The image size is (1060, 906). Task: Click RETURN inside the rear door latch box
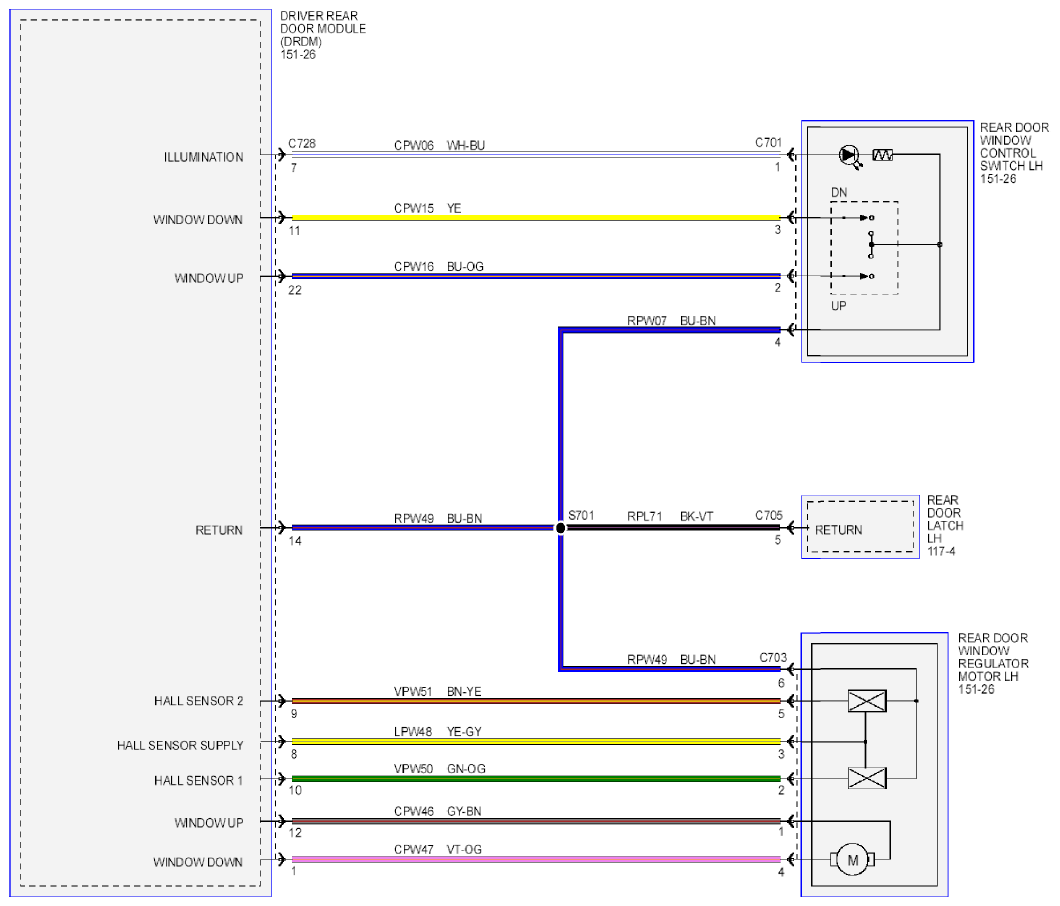(x=838, y=530)
